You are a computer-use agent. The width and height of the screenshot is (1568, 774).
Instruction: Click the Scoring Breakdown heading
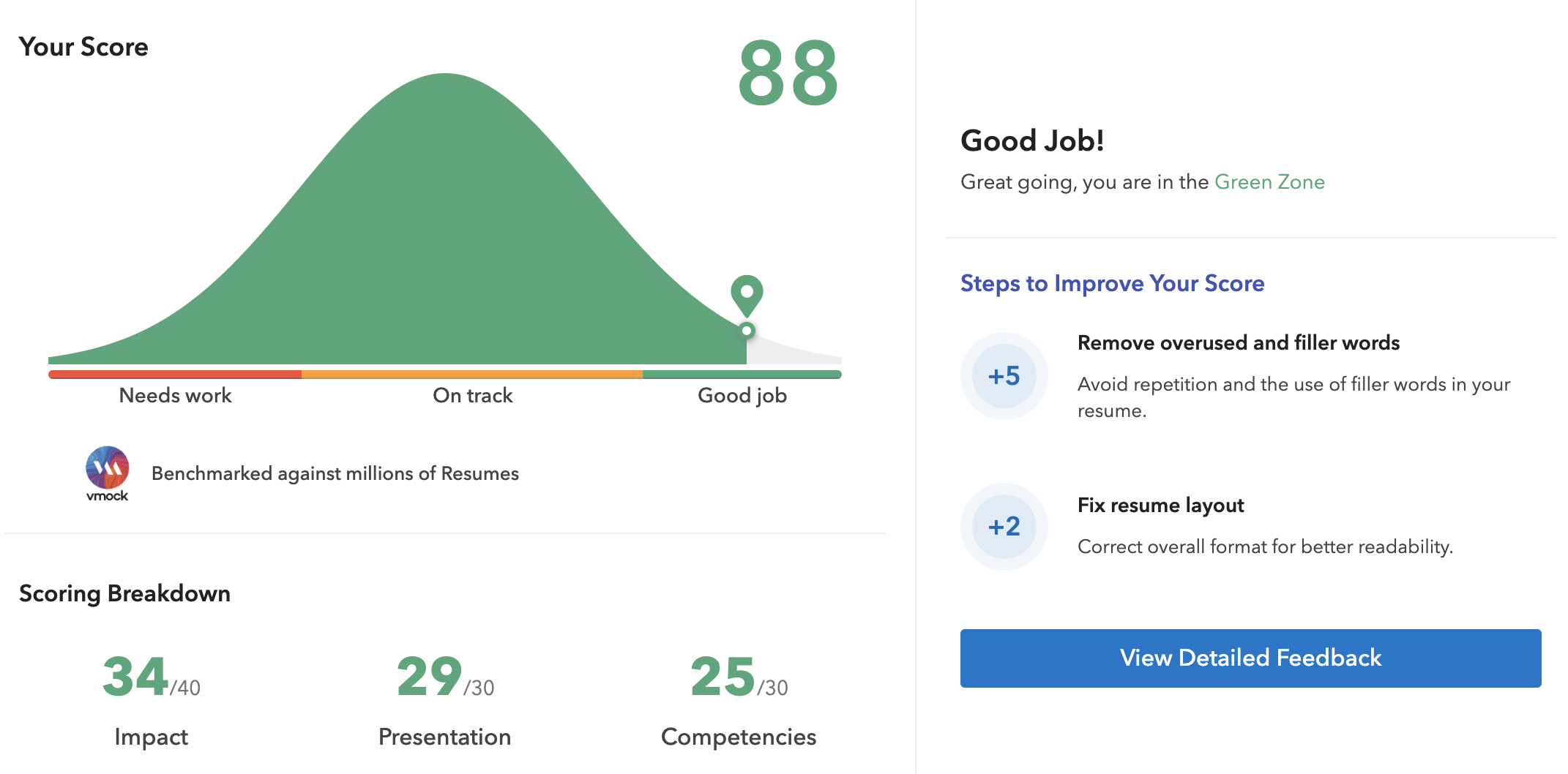tap(124, 593)
